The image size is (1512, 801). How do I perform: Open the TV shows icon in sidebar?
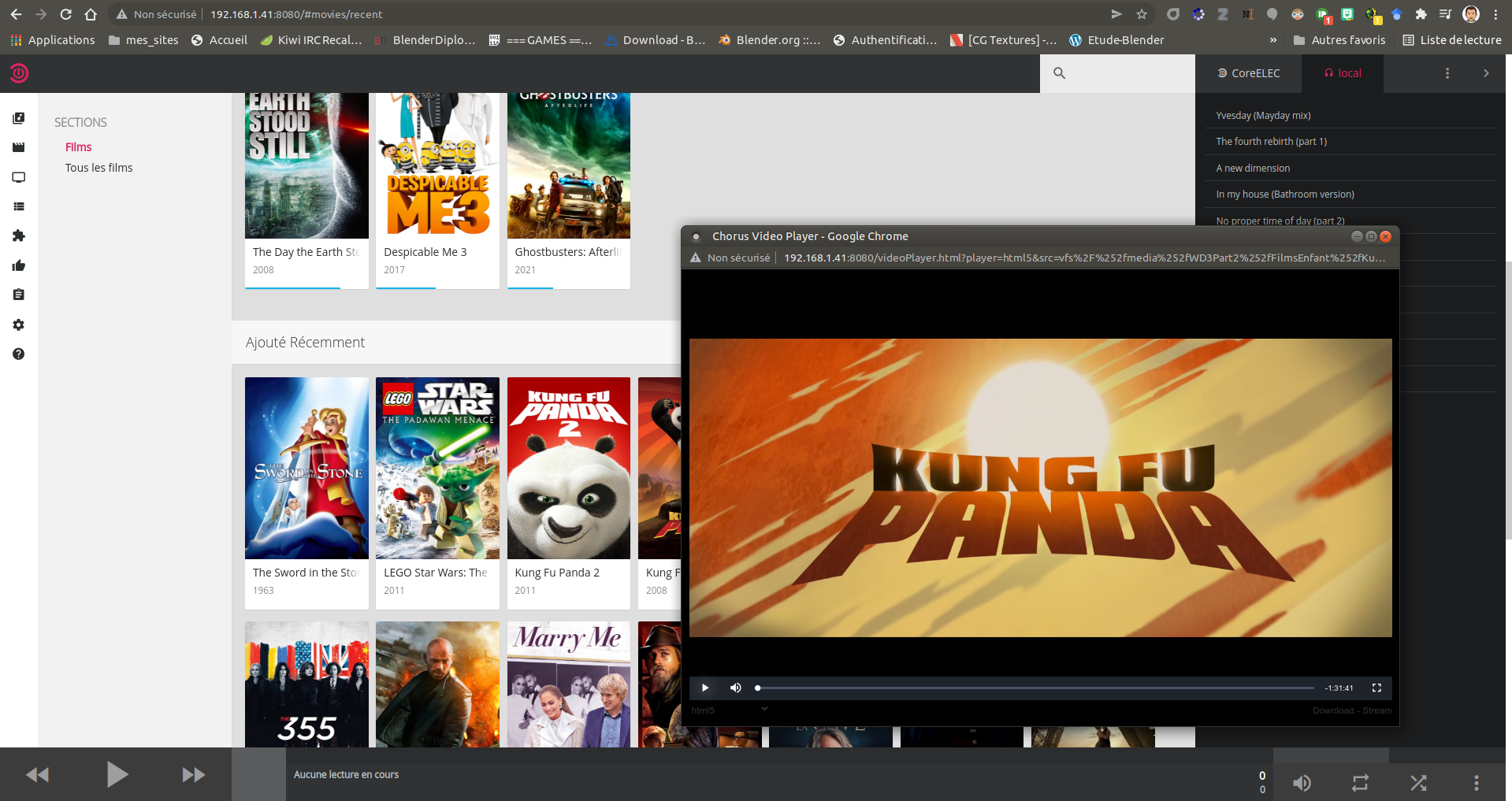coord(19,177)
